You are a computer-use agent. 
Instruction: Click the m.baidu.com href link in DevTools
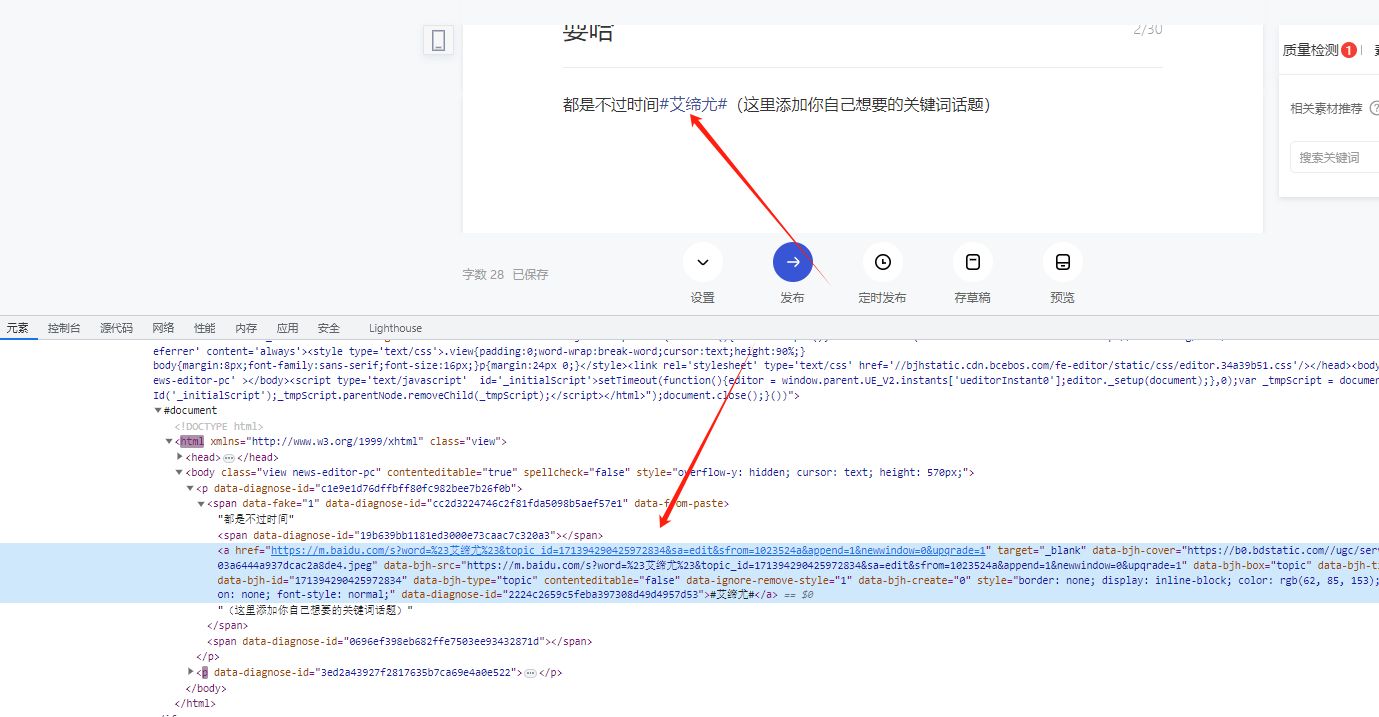point(630,550)
